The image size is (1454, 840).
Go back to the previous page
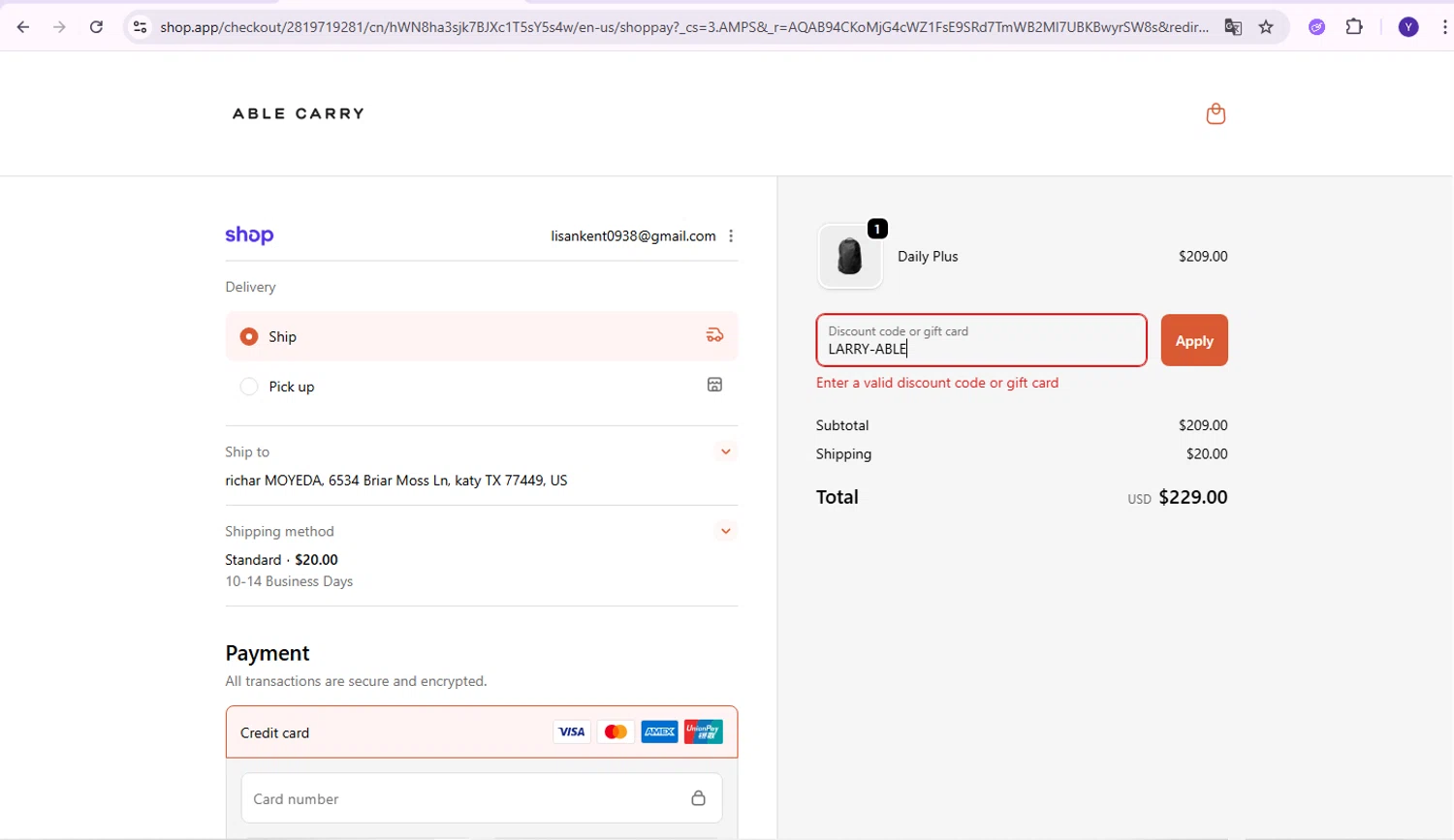23,27
